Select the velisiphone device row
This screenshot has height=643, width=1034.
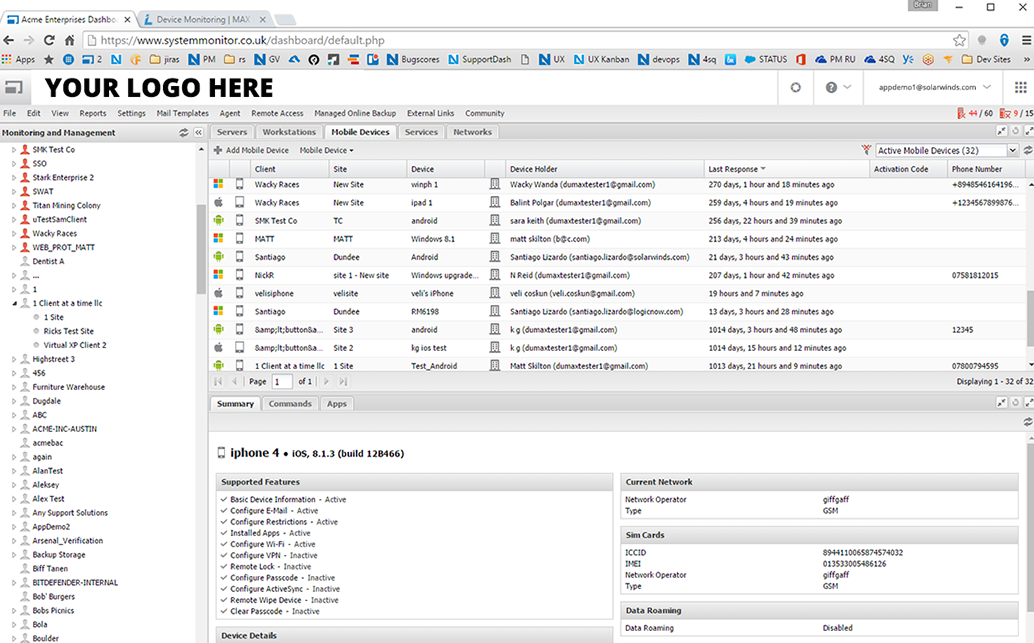618,293
